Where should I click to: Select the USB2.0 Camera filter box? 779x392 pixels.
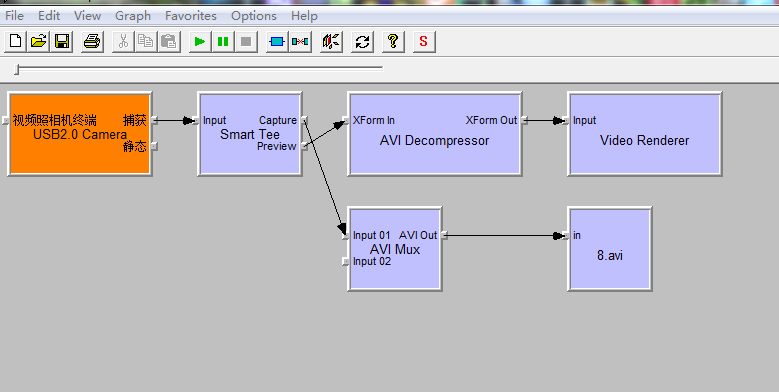pyautogui.click(x=80, y=134)
